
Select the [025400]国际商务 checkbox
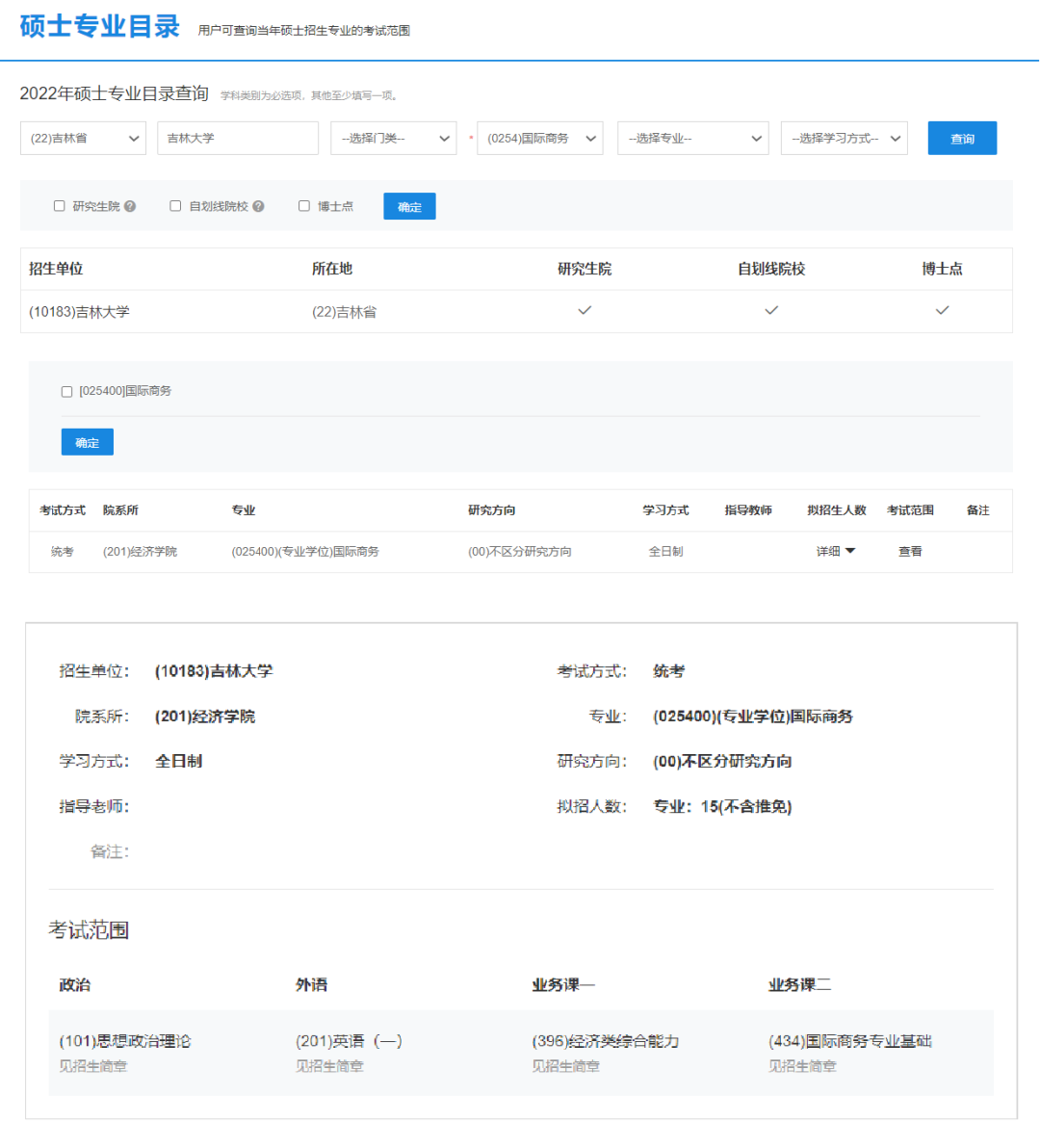point(65,391)
